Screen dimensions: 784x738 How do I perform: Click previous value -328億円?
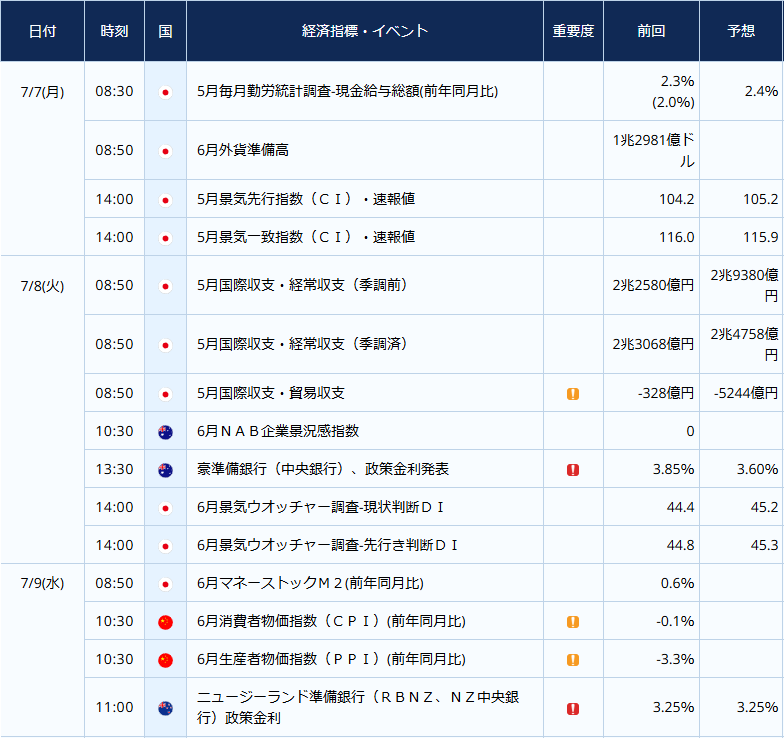(666, 393)
